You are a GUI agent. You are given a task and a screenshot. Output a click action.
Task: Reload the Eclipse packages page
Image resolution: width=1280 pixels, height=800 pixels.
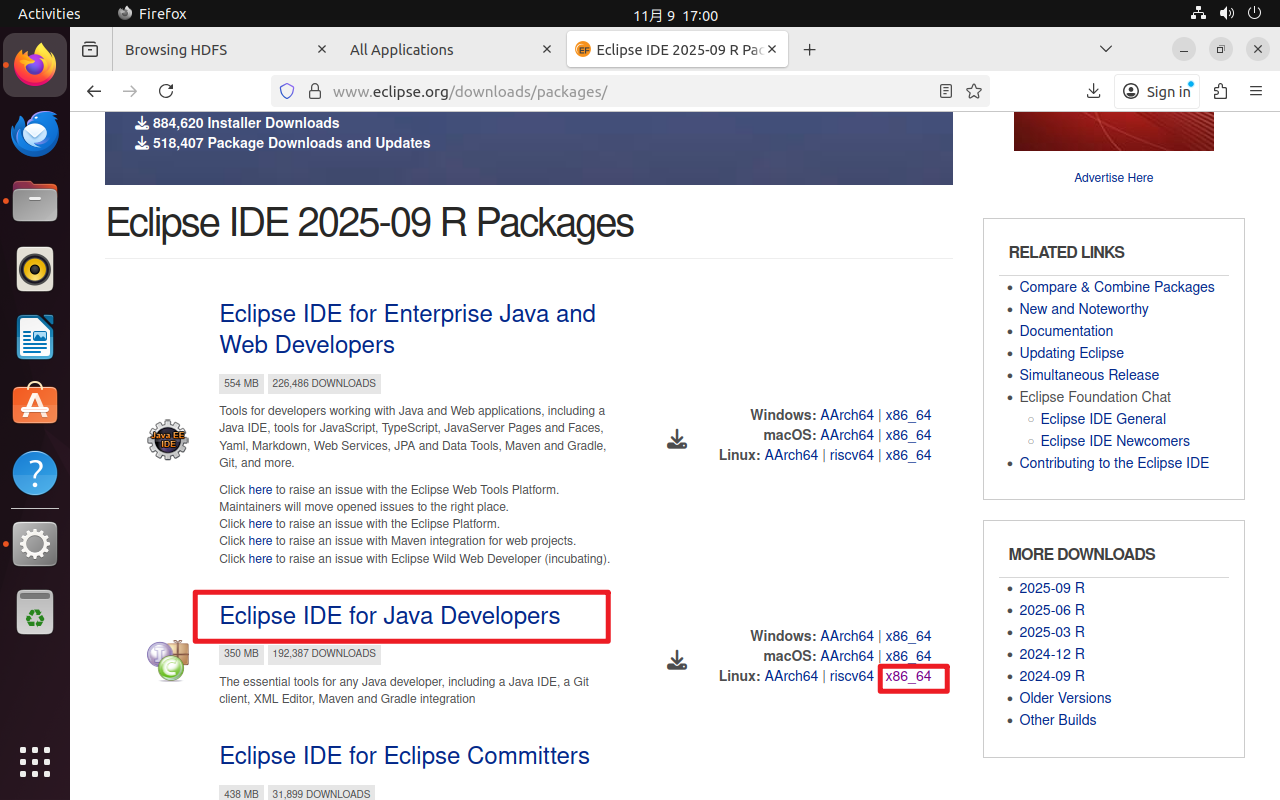click(166, 91)
